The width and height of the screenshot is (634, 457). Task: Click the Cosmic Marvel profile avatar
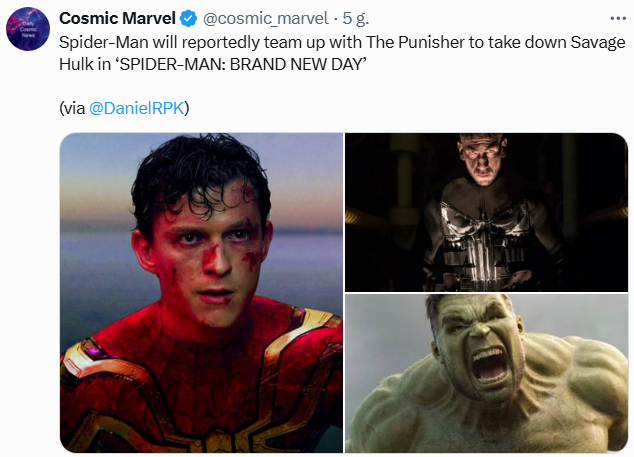pyautogui.click(x=28, y=29)
